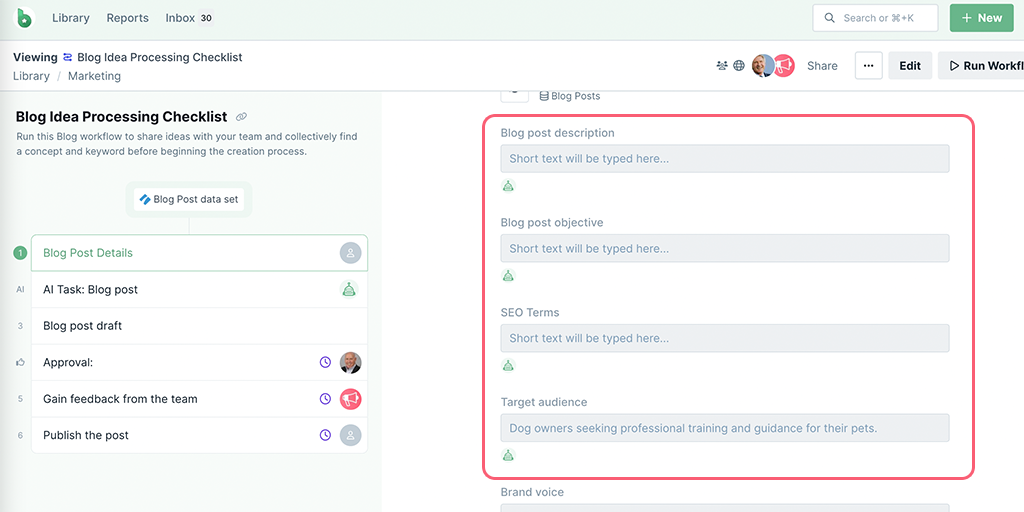
Task: Click the Run Workflow button
Action: tap(981, 65)
